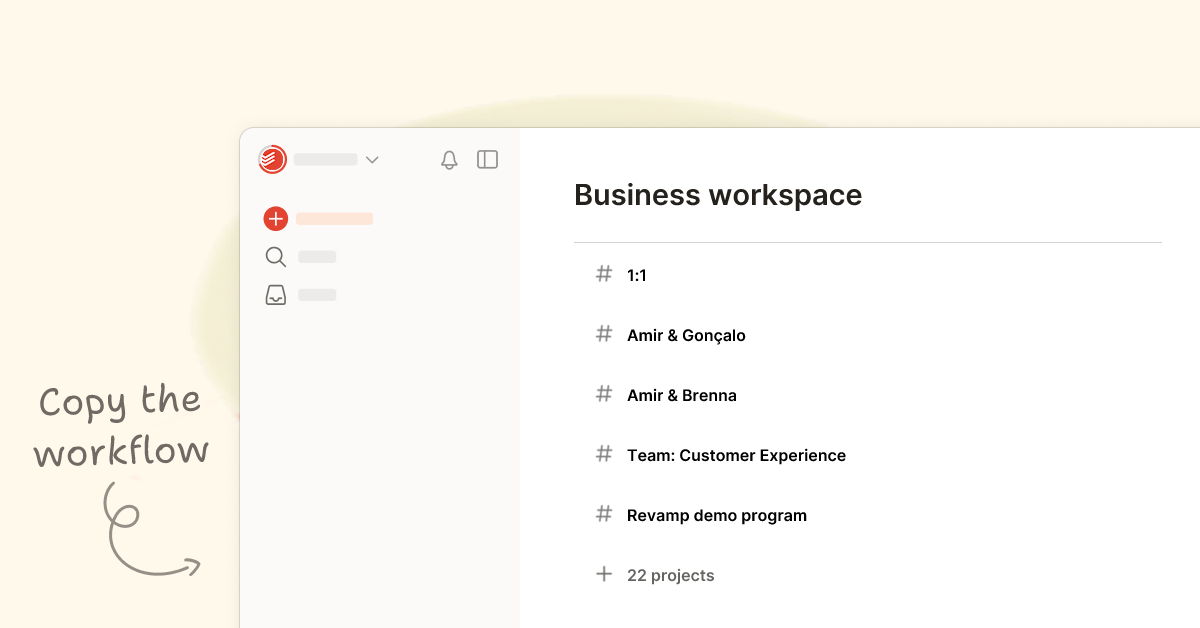Open search via the magnifying glass icon
The height and width of the screenshot is (628, 1200).
coord(275,257)
